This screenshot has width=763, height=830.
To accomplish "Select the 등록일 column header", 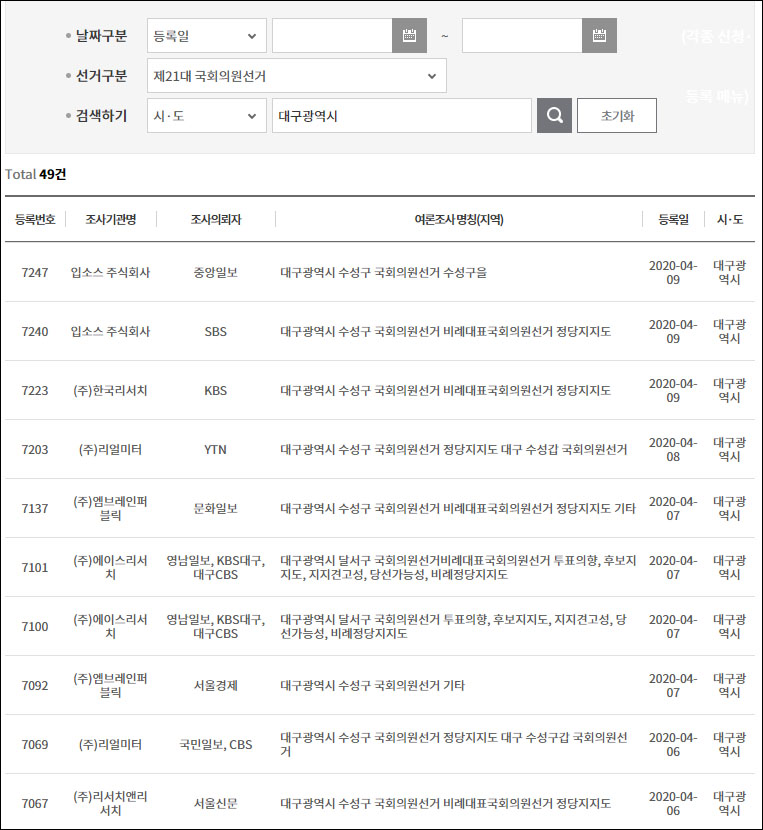I will pos(674,219).
